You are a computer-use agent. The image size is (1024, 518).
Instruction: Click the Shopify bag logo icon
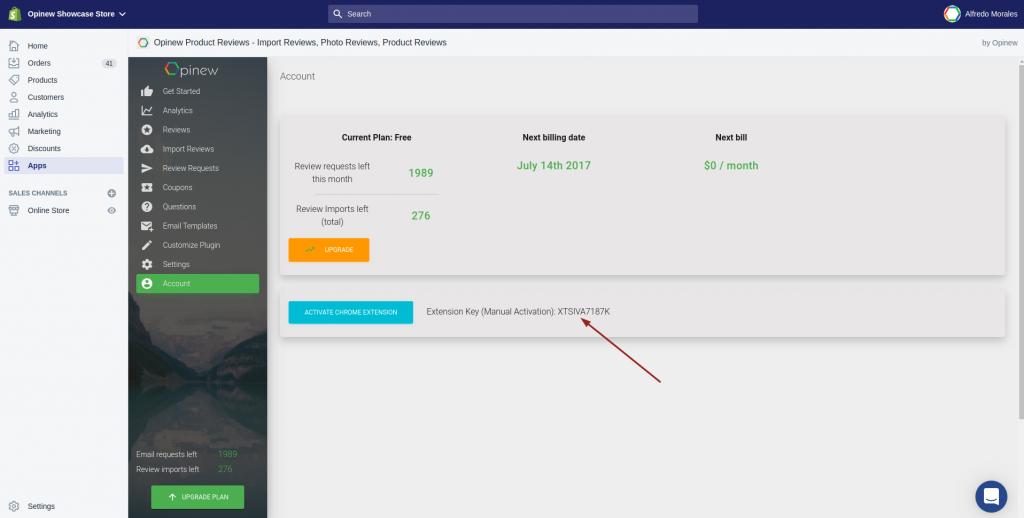coord(14,14)
